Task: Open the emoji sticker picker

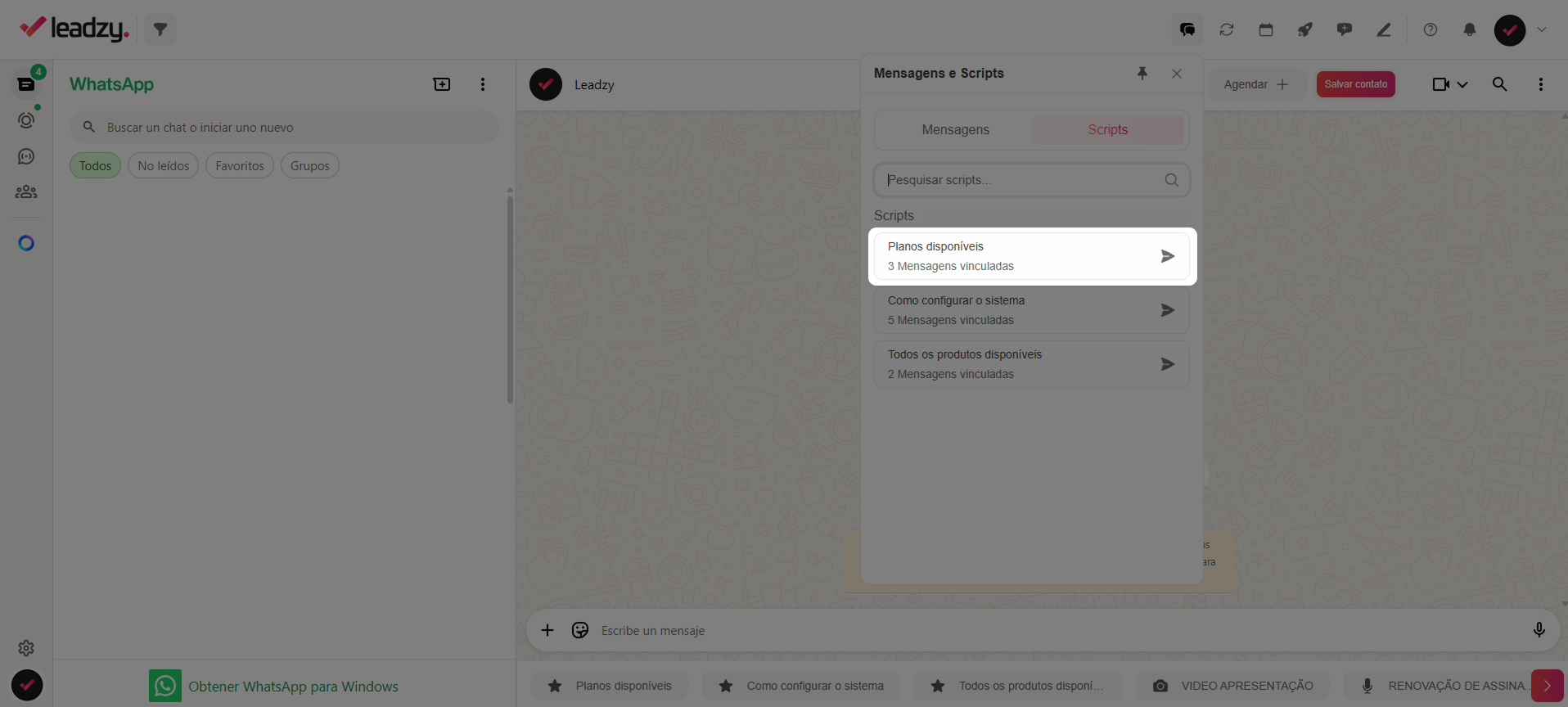Action: (580, 630)
